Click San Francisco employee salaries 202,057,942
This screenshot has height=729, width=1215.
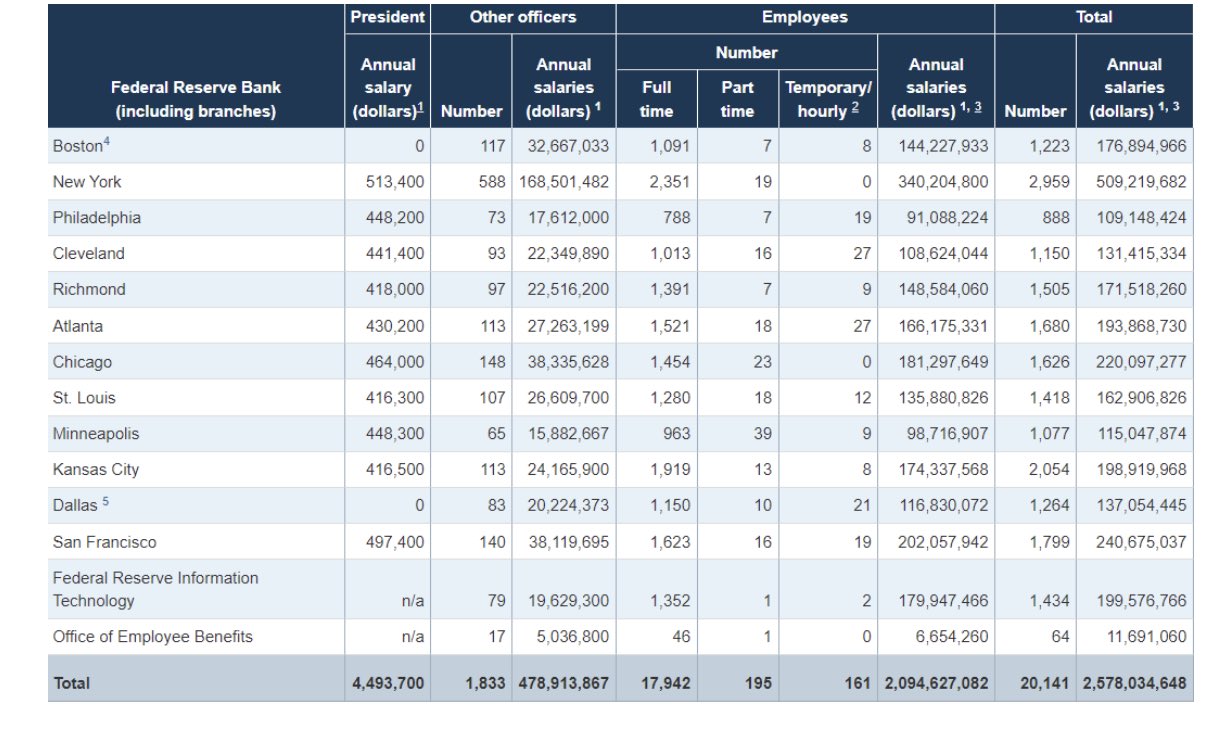click(x=944, y=542)
